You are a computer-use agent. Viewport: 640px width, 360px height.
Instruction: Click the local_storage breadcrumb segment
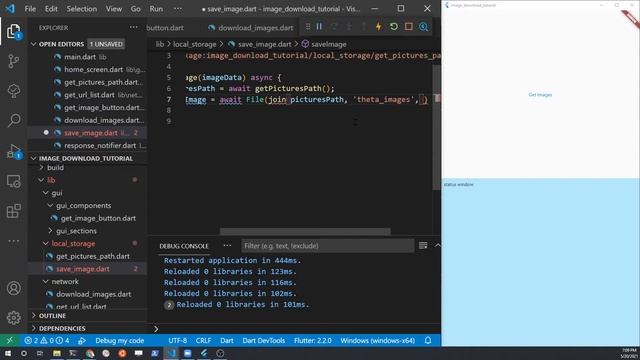tap(195, 44)
